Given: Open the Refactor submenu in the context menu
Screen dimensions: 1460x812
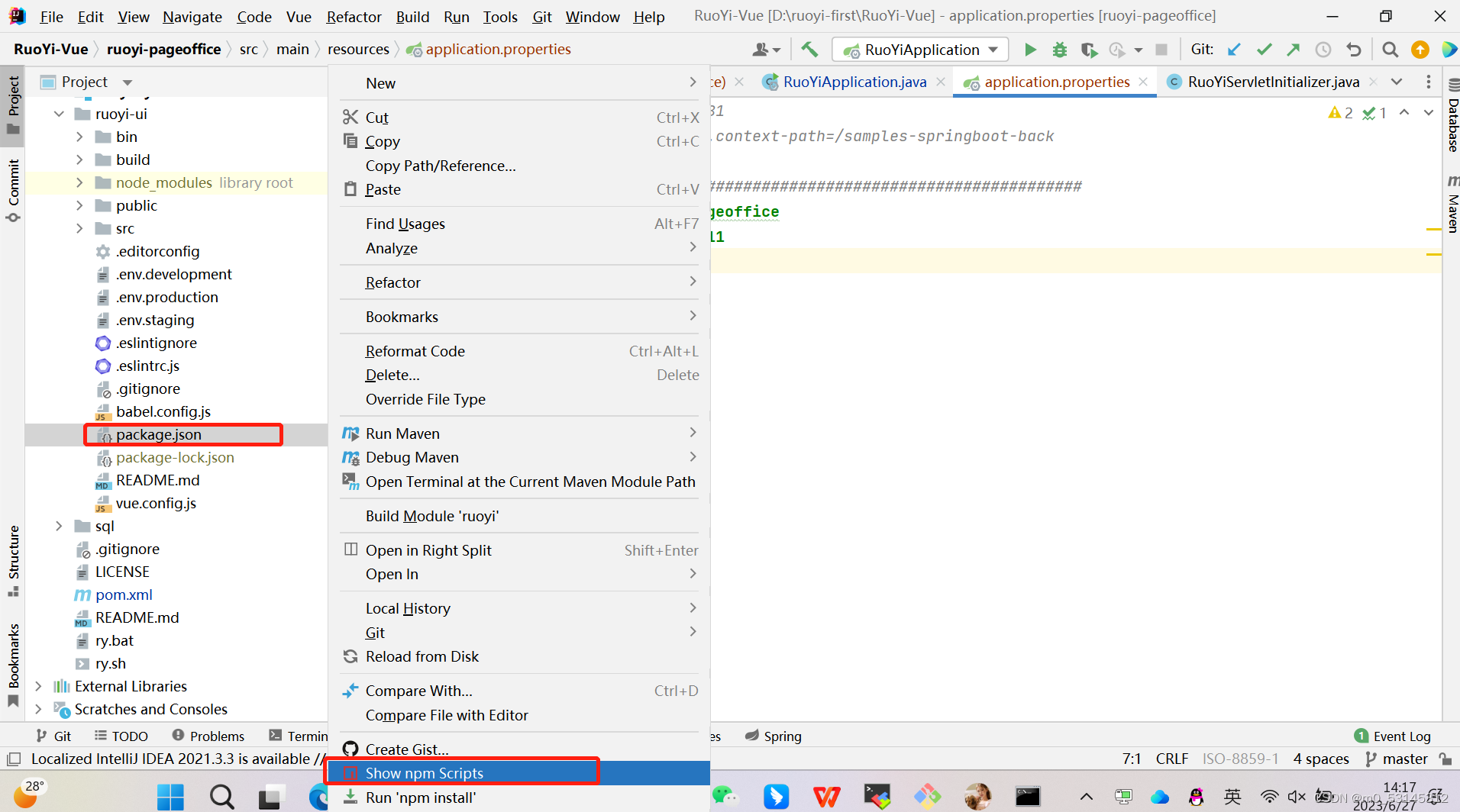Looking at the screenshot, I should (393, 282).
